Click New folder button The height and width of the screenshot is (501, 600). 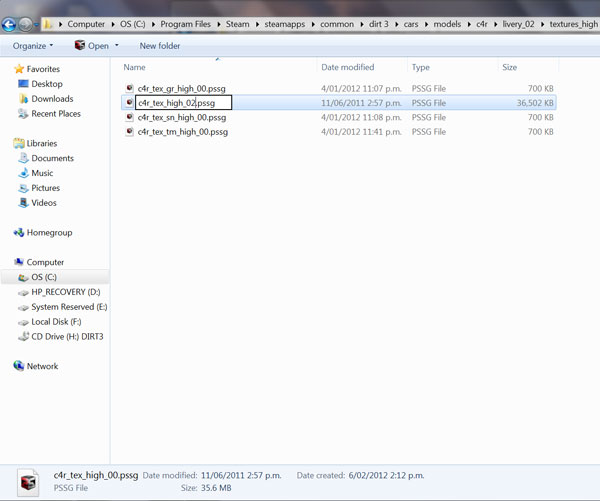(x=160, y=46)
